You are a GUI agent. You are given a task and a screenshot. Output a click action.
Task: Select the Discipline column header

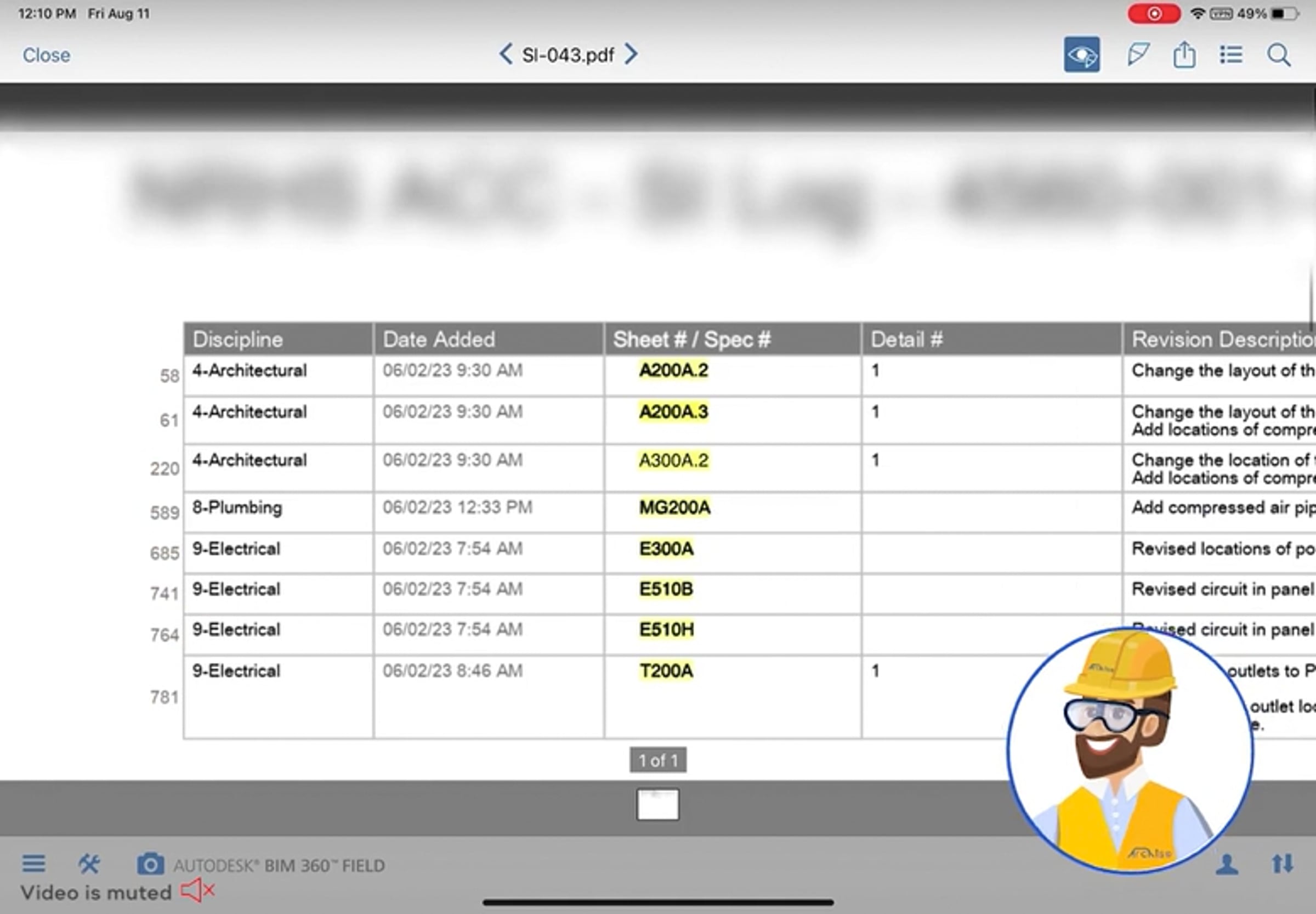point(278,339)
